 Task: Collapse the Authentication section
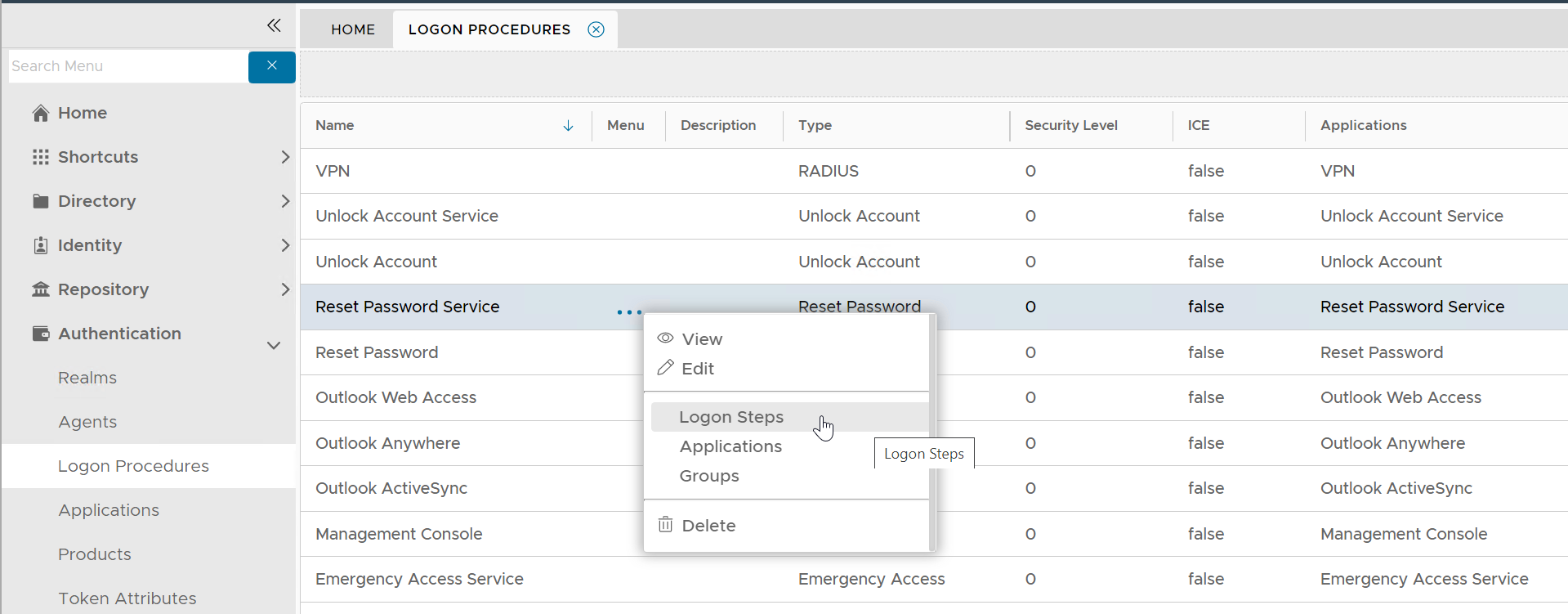(274, 345)
